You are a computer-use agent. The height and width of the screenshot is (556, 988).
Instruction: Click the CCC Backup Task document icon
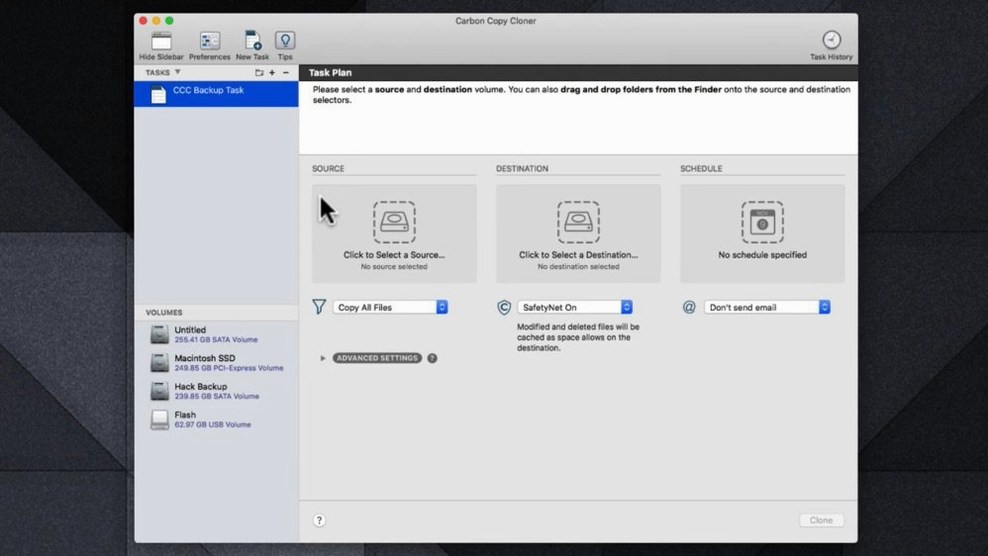(159, 95)
